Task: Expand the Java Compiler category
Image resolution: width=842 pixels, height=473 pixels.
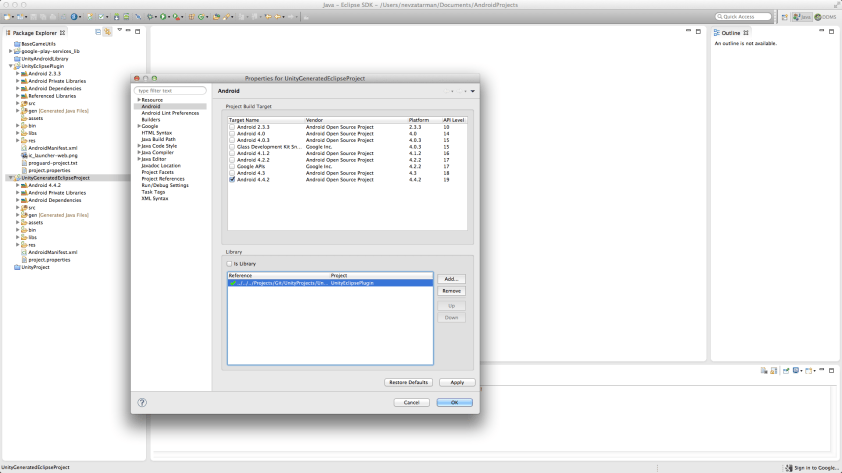Action: coord(139,152)
